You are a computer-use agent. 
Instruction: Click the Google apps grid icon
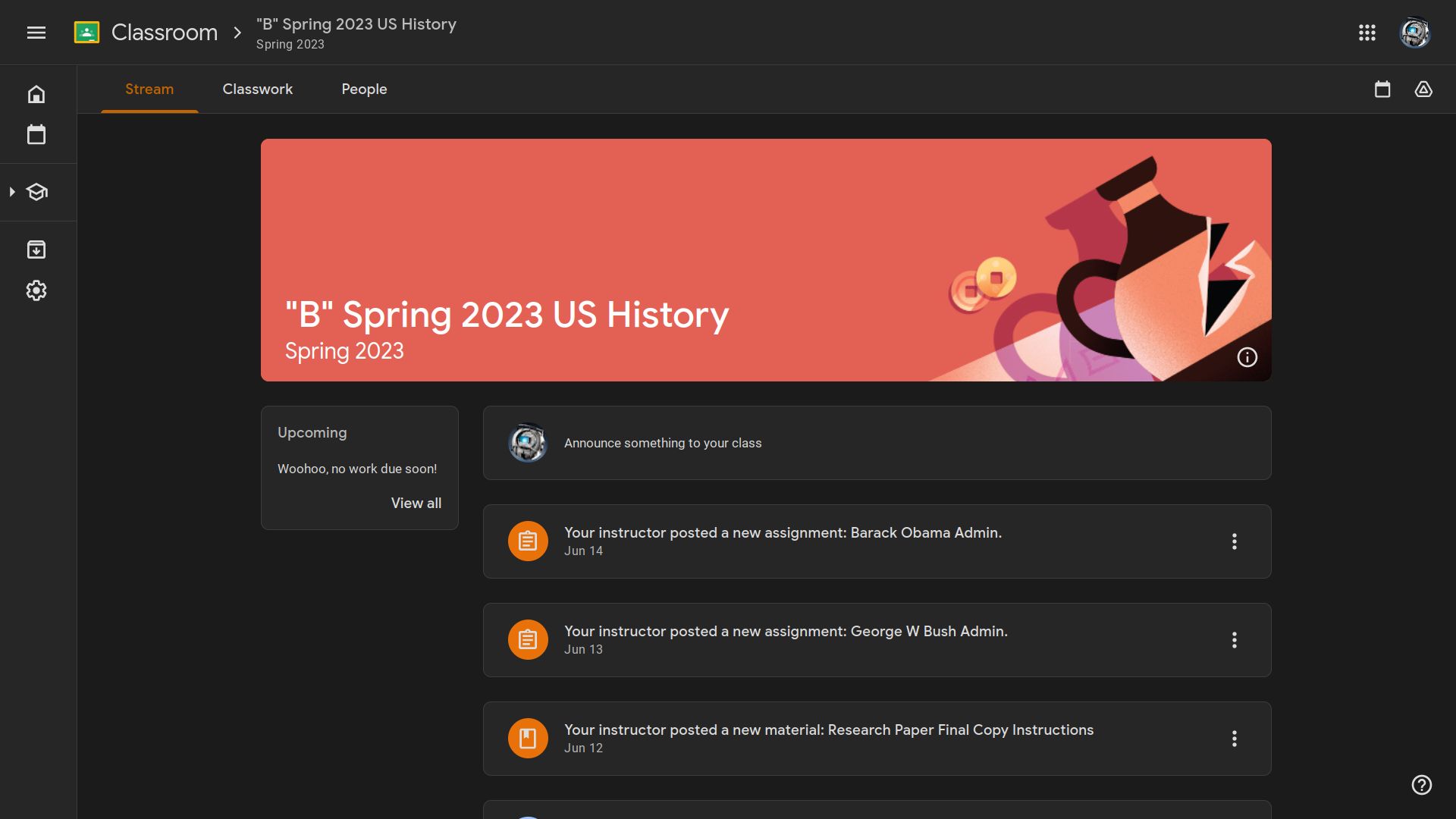(1366, 32)
